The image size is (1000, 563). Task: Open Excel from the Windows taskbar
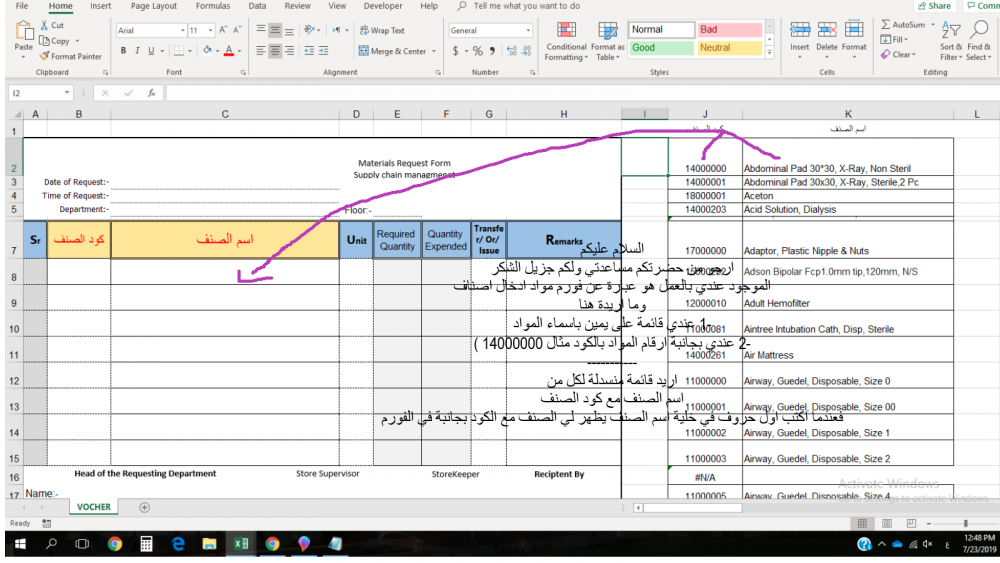240,544
